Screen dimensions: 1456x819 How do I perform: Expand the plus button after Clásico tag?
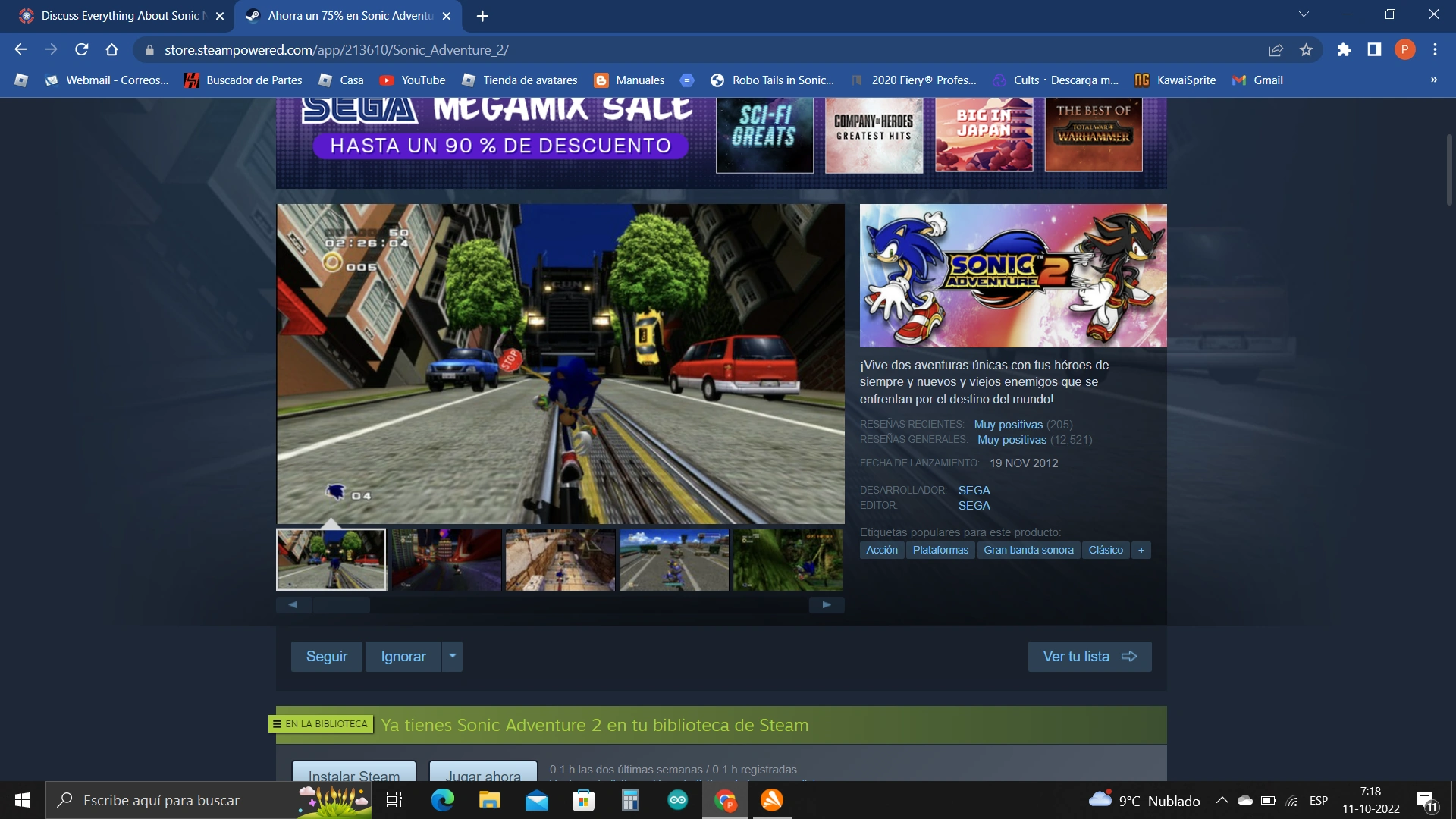(1141, 550)
